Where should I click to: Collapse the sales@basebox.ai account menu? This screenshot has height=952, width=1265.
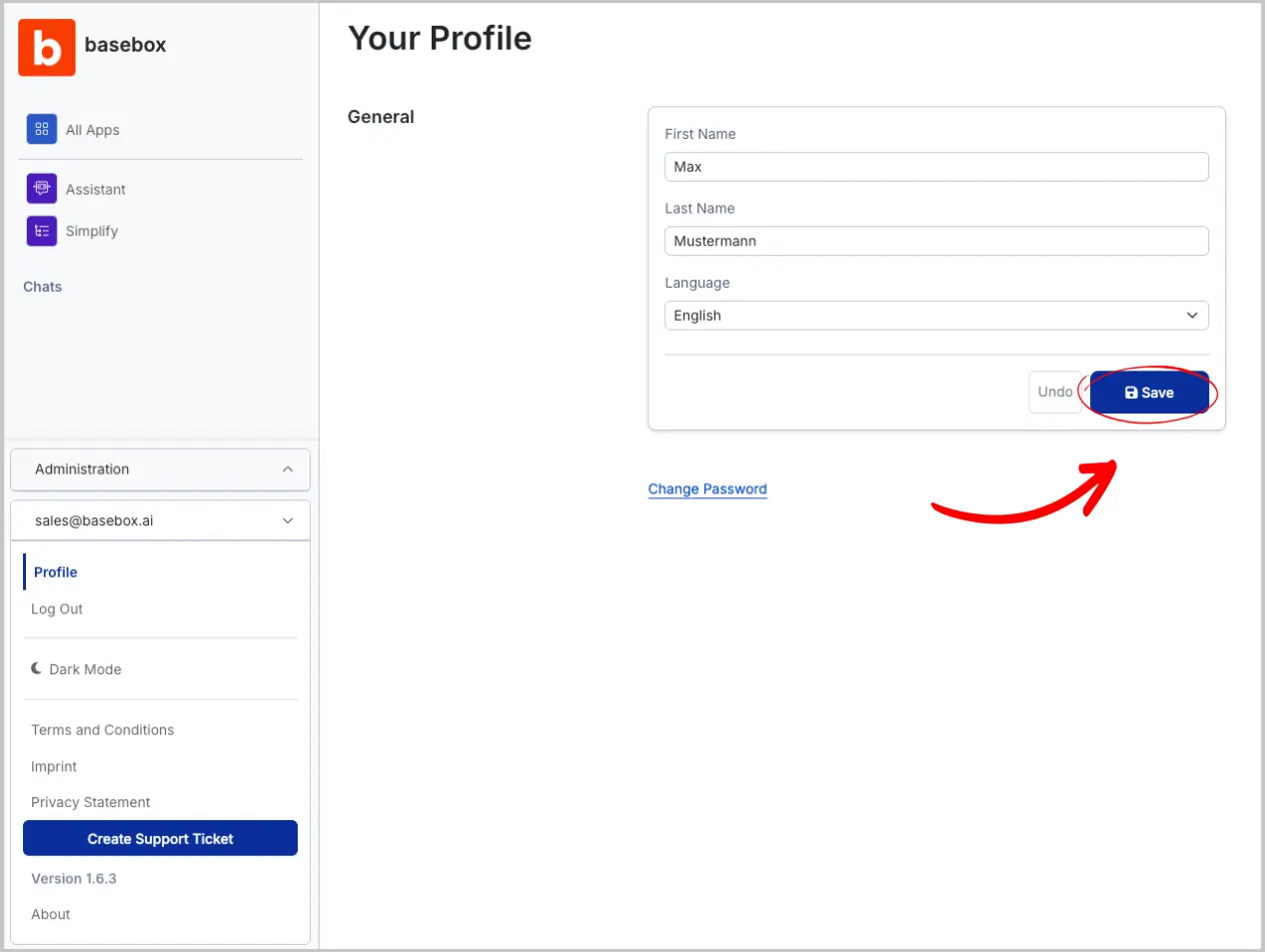pyautogui.click(x=288, y=520)
